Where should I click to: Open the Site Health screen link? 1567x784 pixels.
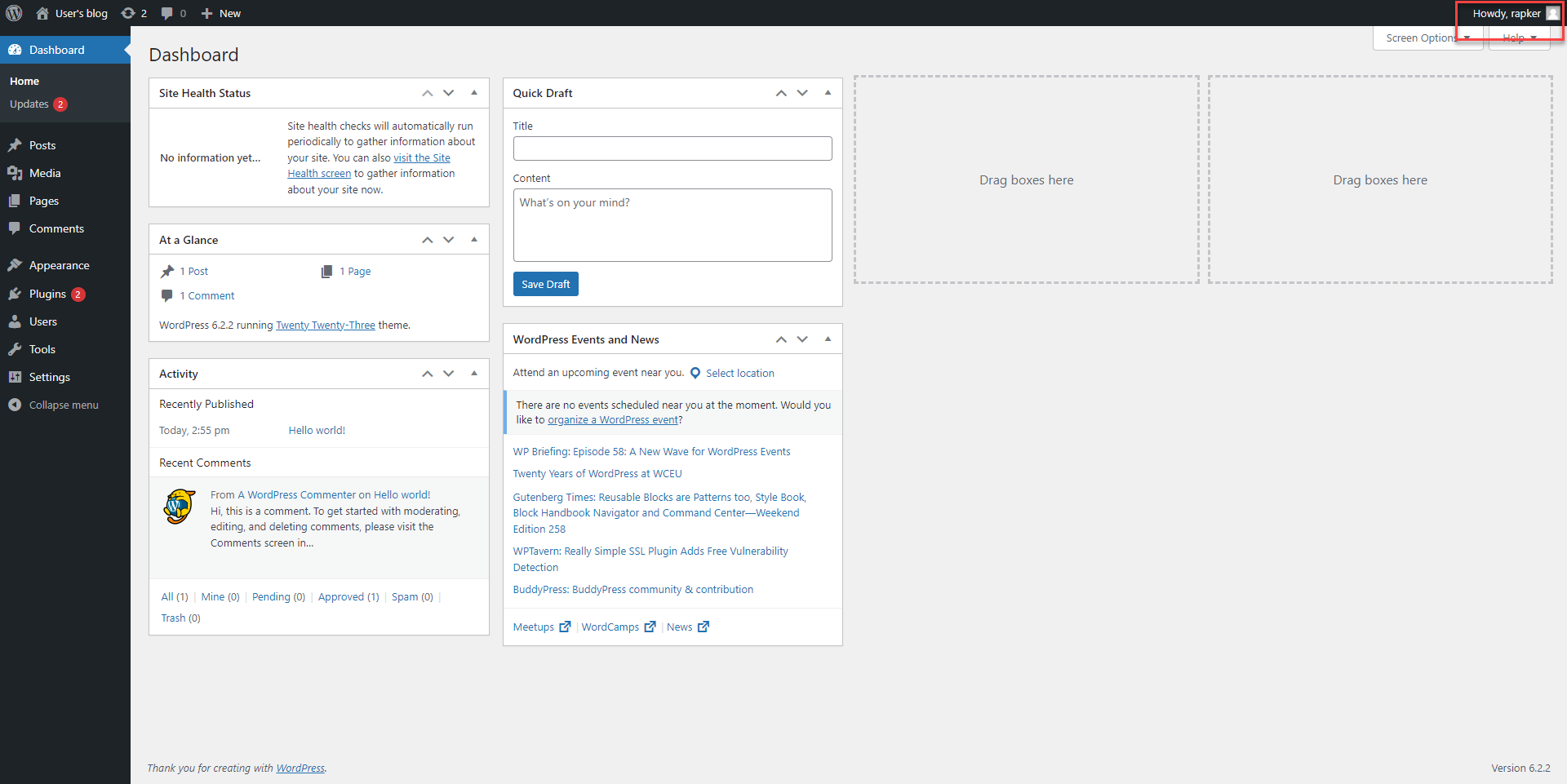pos(369,166)
